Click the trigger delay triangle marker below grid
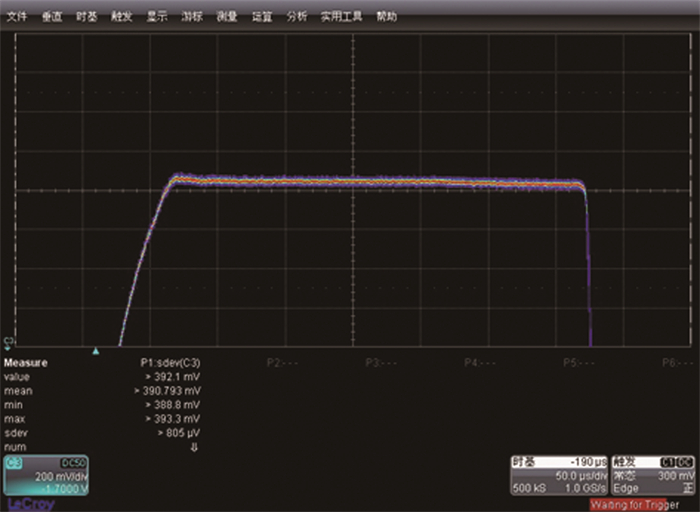The image size is (700, 512). 96,351
